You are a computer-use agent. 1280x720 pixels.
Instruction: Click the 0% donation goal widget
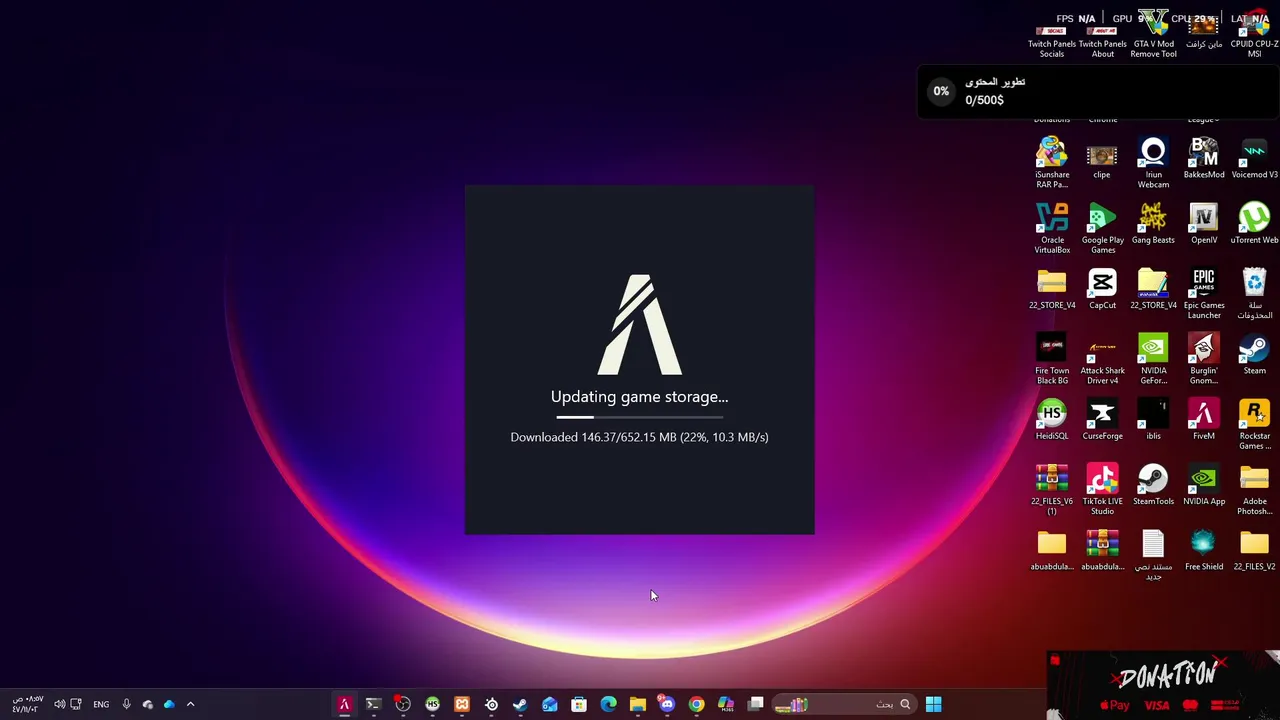pyautogui.click(x=1098, y=91)
